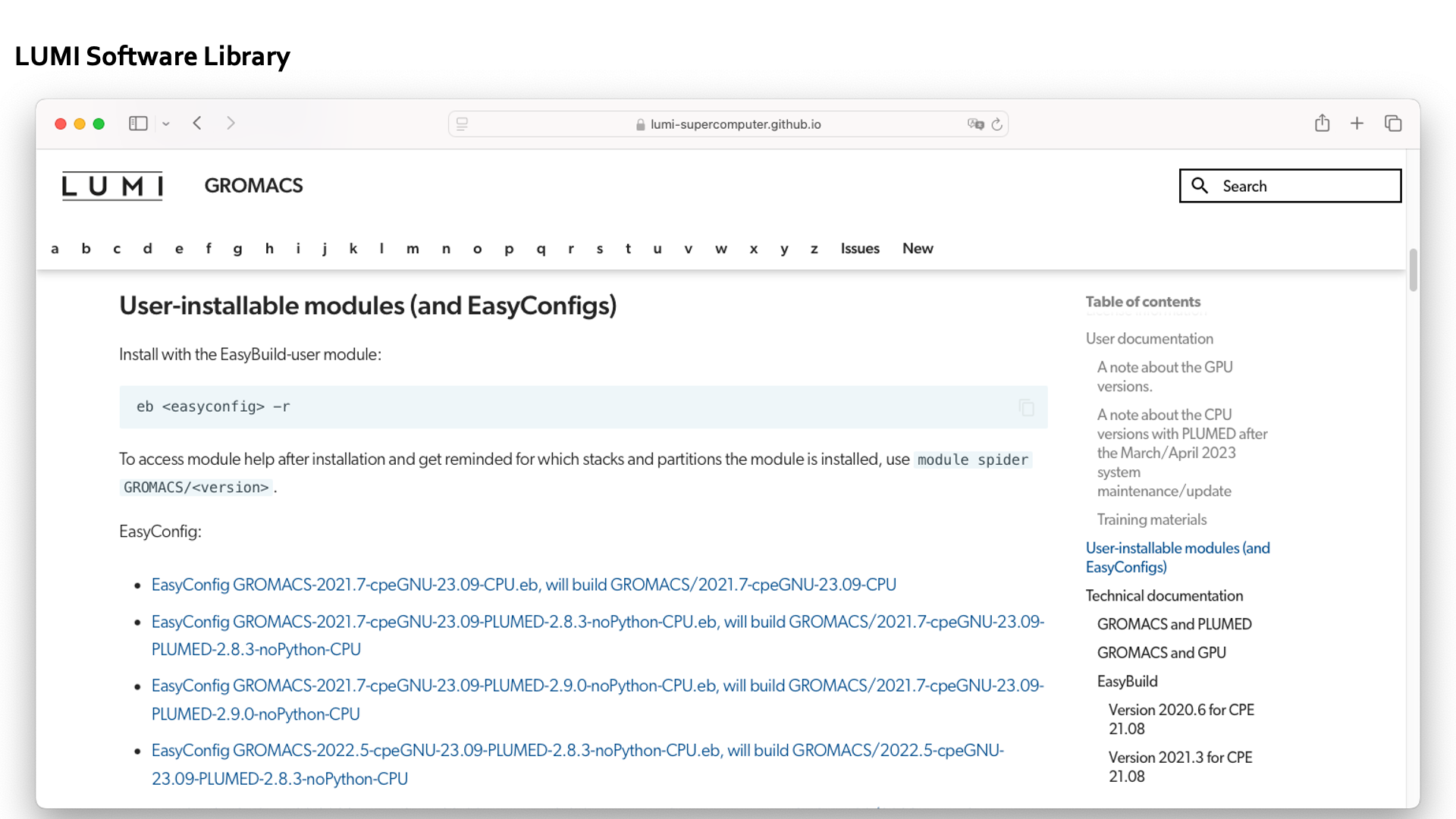Viewport: 1456px width, 819px height.
Task: Click the GROMACS page title
Action: tap(253, 186)
